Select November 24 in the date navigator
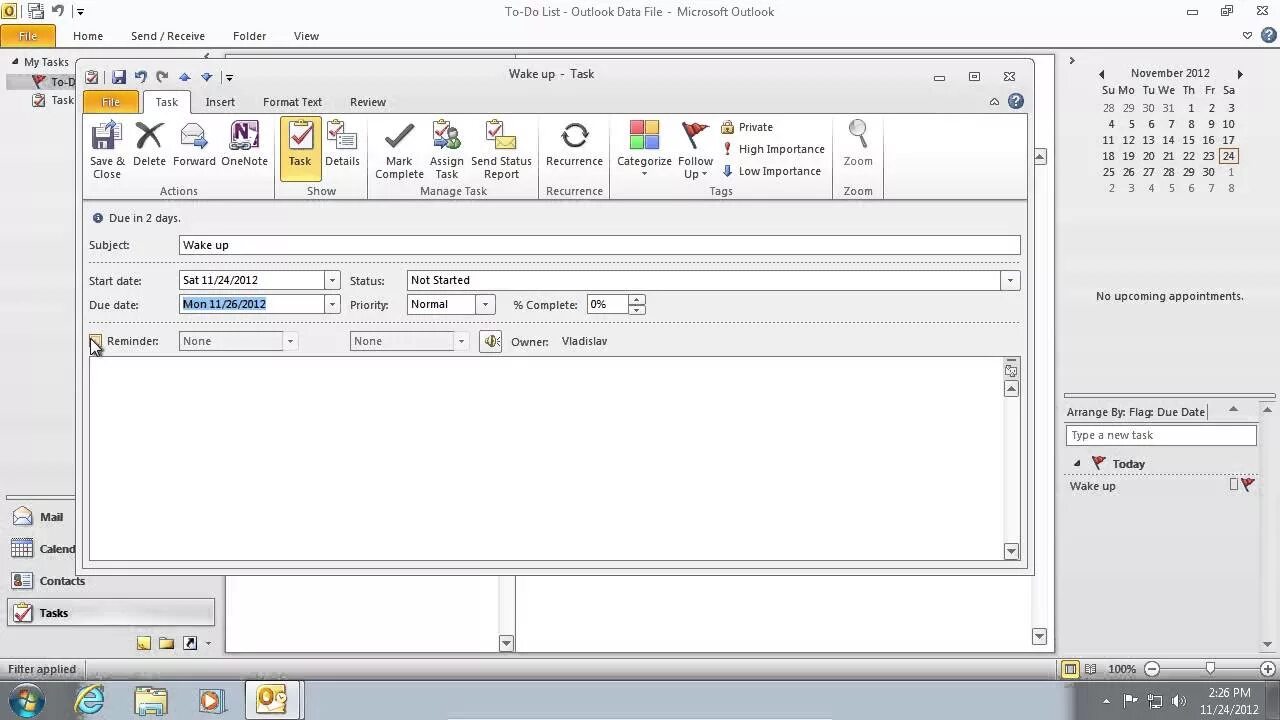Image resolution: width=1280 pixels, height=720 pixels. coord(1228,156)
